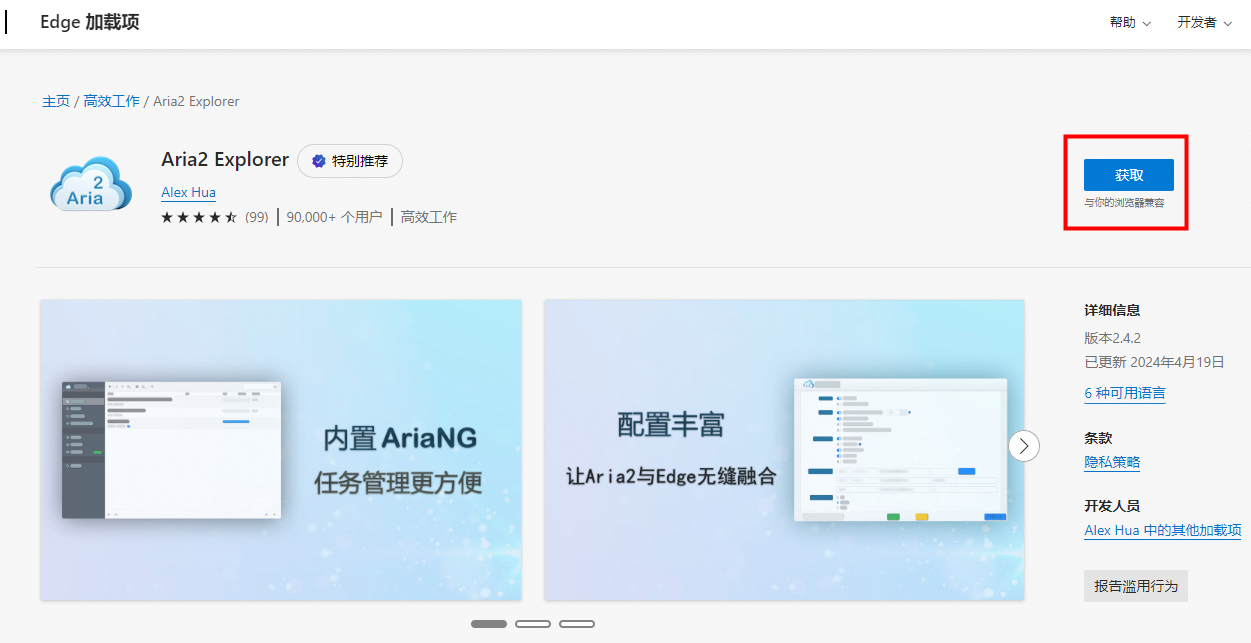Screen dimensions: 1251x643
Task: Click the first star in the rating
Action: 167,216
